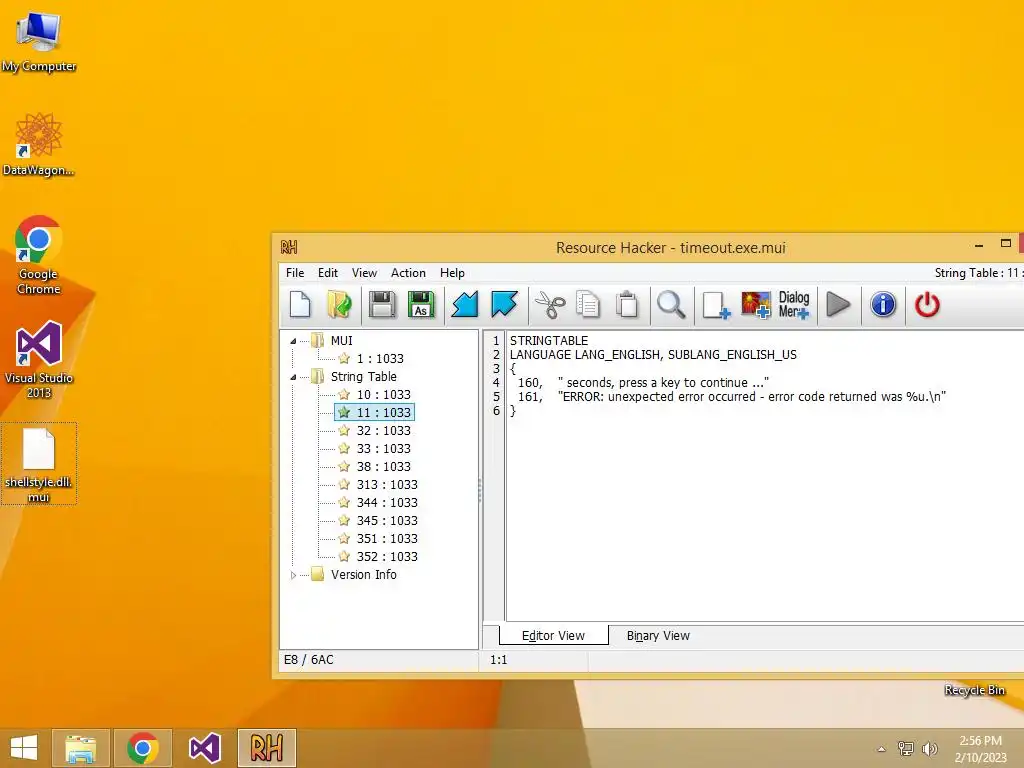Click the Add new resource page-plus icon

(x=716, y=305)
